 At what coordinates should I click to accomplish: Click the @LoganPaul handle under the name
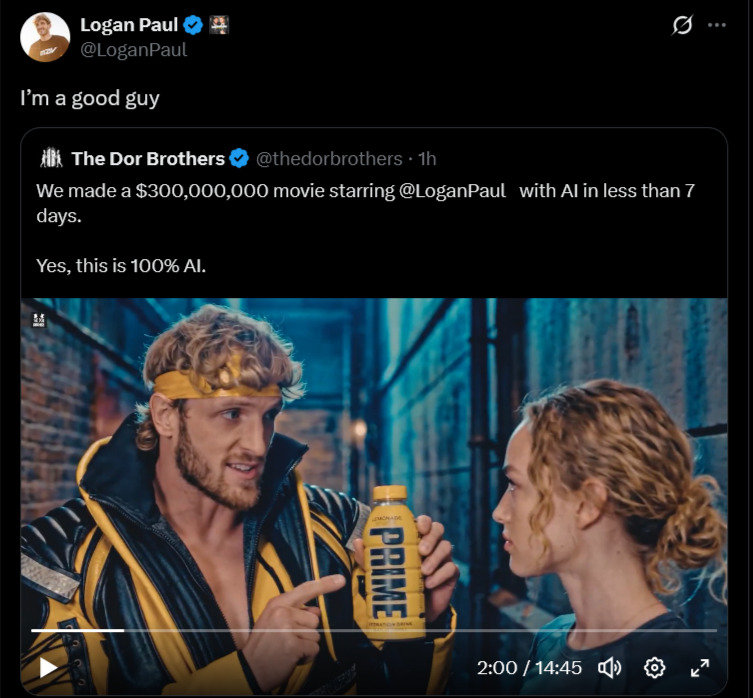tap(134, 49)
